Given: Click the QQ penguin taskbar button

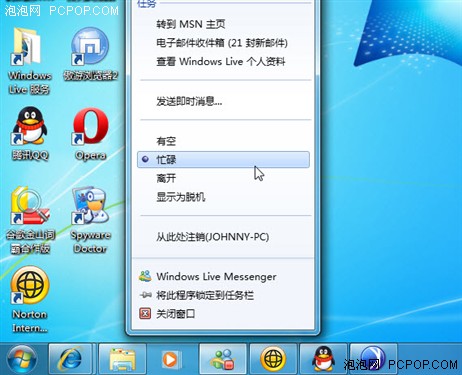Looking at the screenshot, I should click(324, 360).
